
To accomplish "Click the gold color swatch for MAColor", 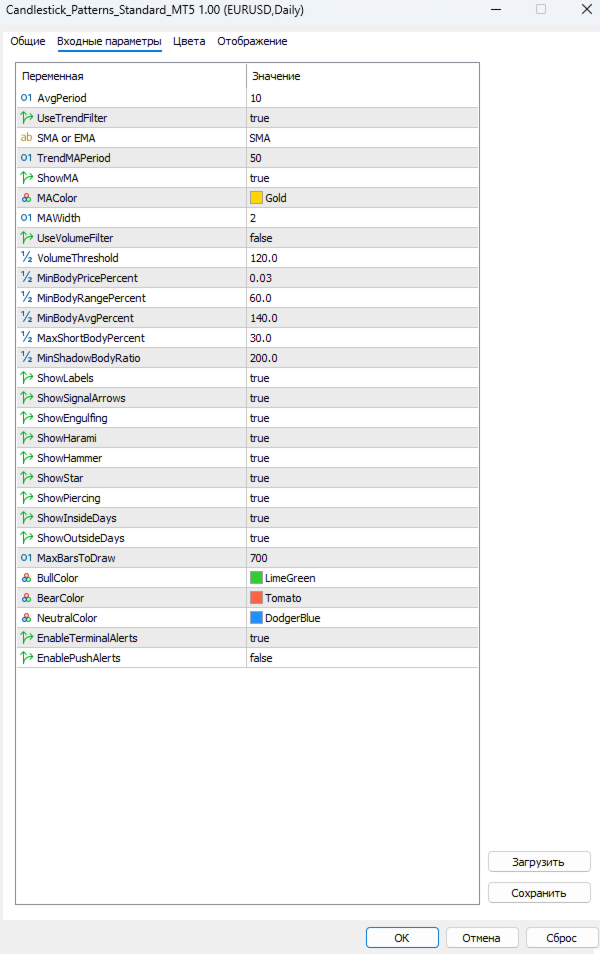I will (256, 198).
